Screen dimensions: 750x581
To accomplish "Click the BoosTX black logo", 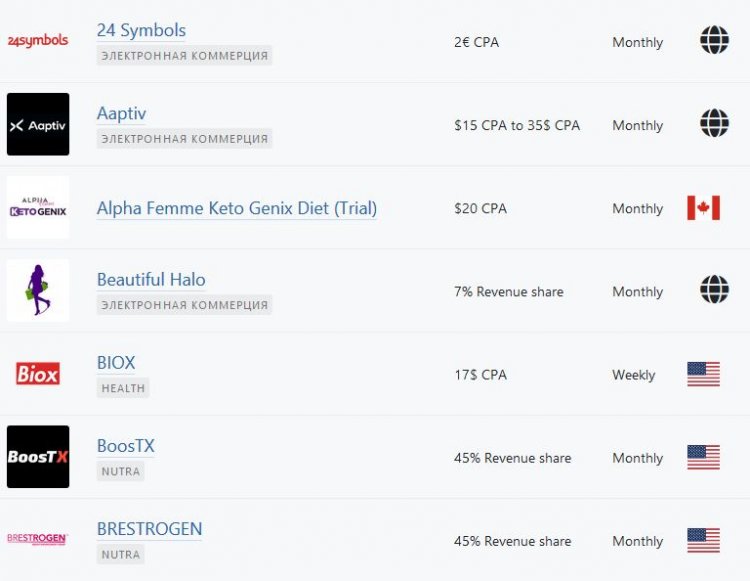I will [38, 457].
